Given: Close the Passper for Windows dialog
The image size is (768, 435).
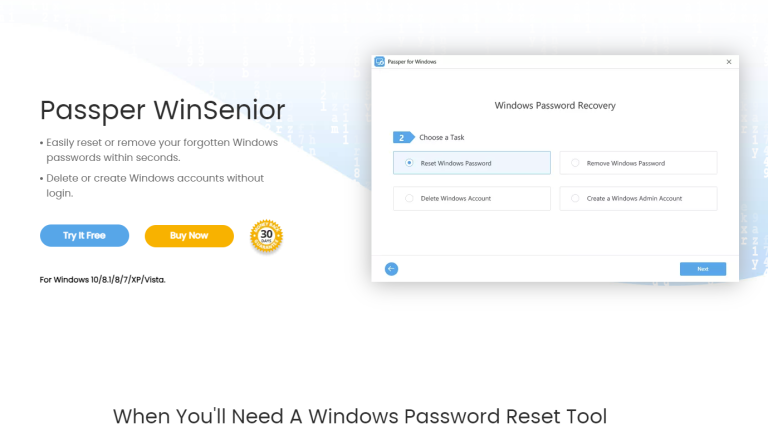Looking at the screenshot, I should (x=729, y=62).
